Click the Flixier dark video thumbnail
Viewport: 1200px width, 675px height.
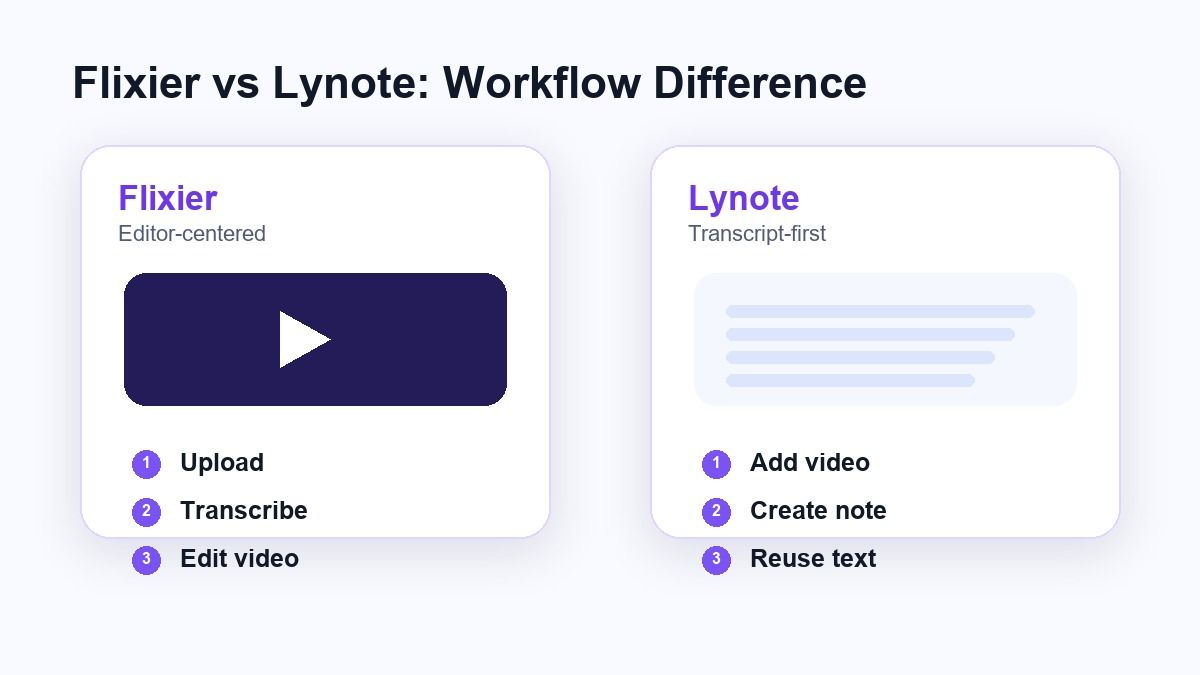[x=315, y=340]
